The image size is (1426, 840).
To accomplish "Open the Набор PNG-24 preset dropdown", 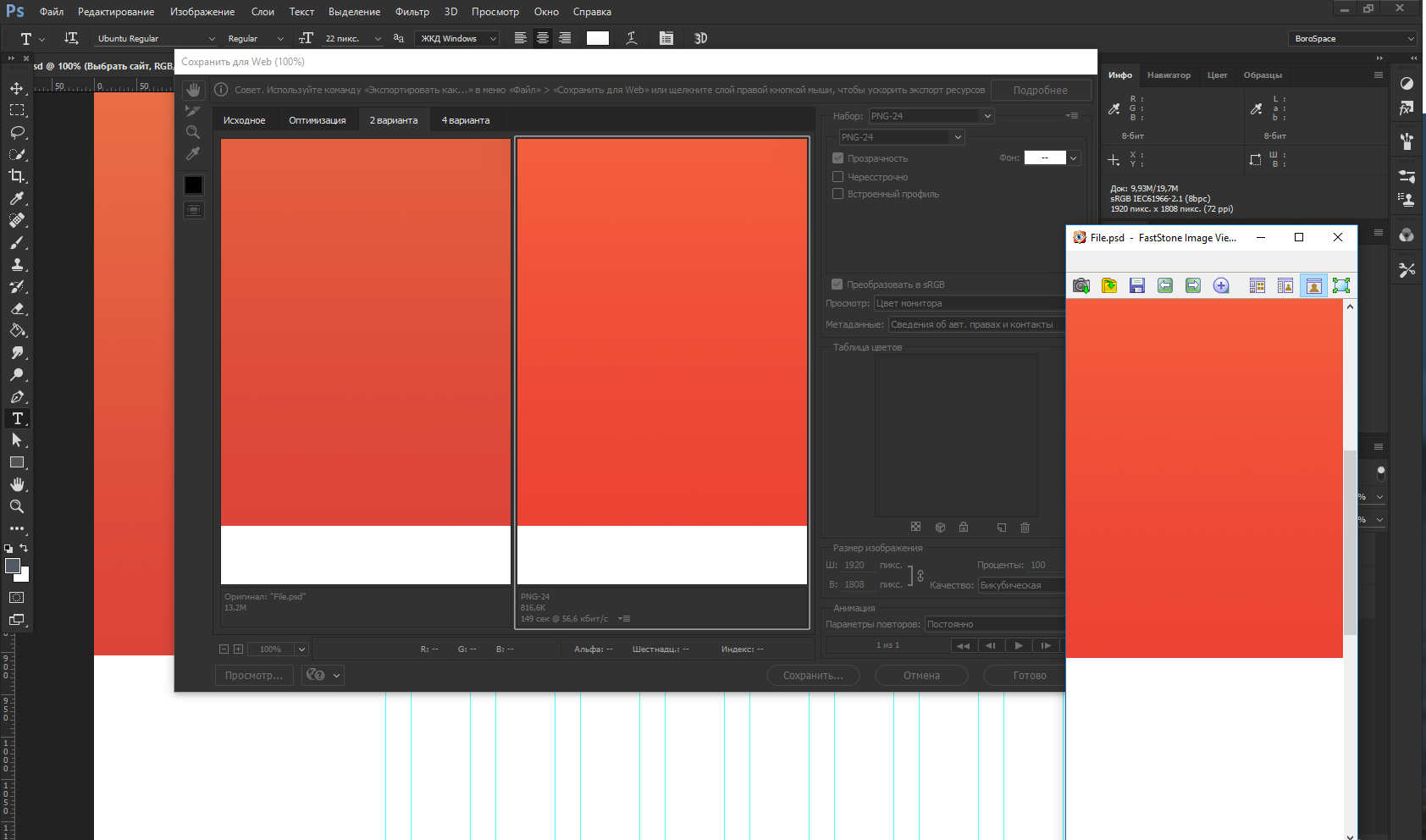I will click(x=931, y=116).
